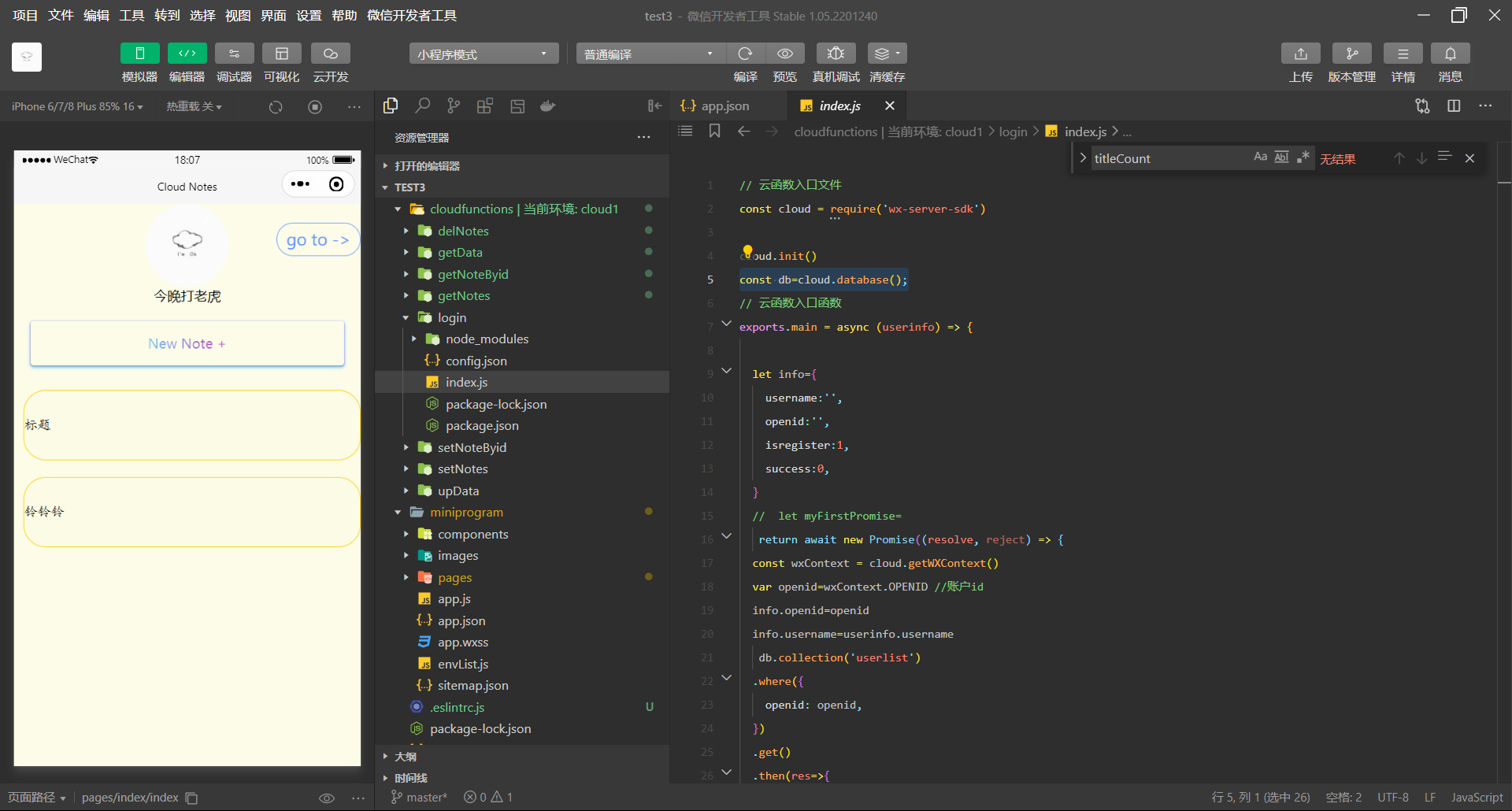
Task: Toggle the simulator (模拟器) panel
Action: click(x=139, y=54)
